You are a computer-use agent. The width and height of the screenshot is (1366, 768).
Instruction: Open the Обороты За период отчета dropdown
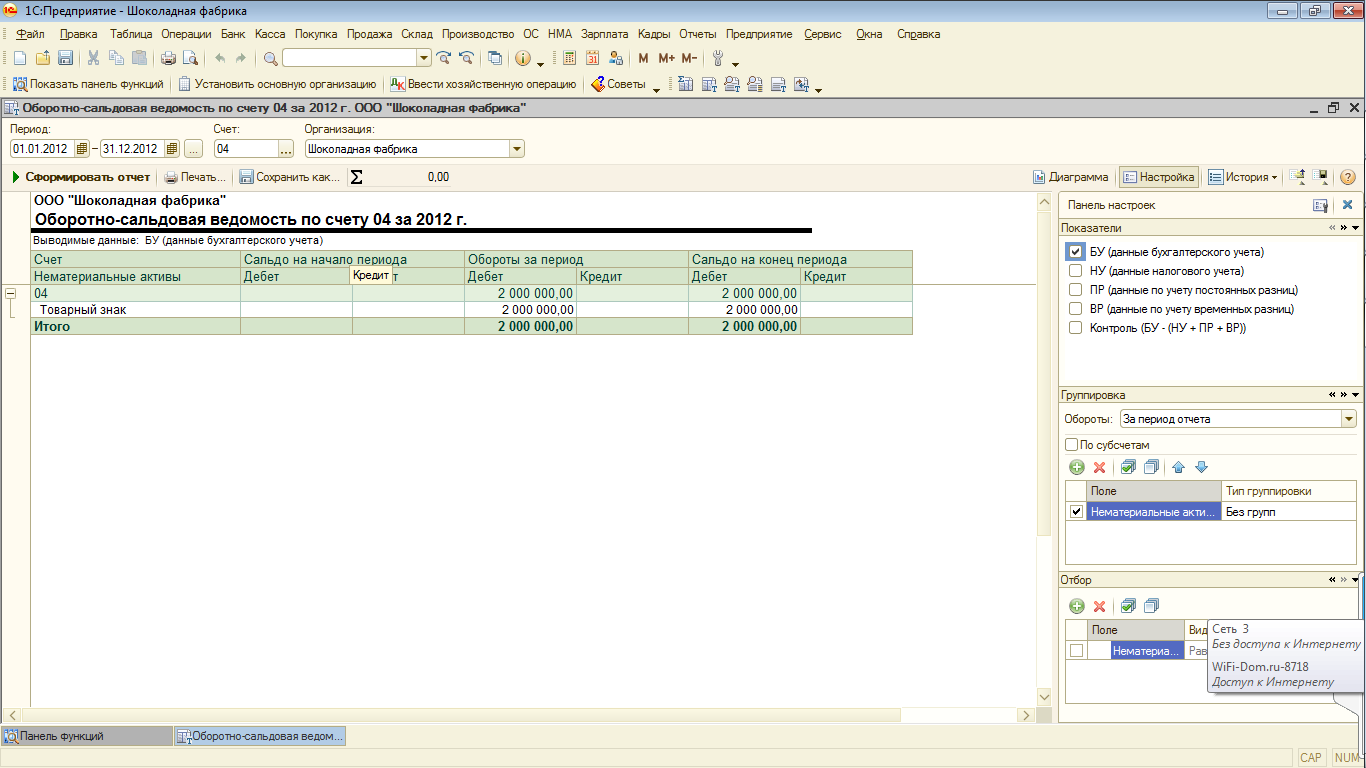(x=1349, y=419)
